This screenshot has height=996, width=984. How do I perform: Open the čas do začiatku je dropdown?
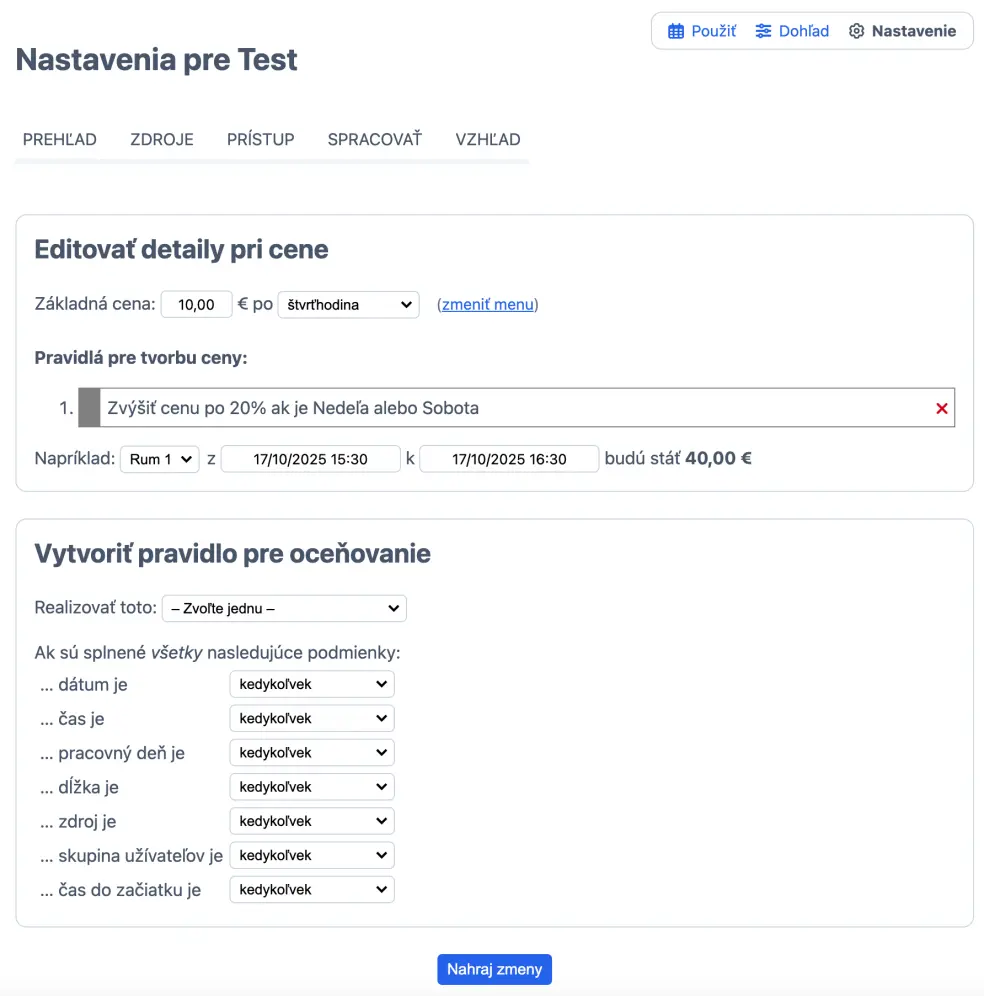[312, 889]
